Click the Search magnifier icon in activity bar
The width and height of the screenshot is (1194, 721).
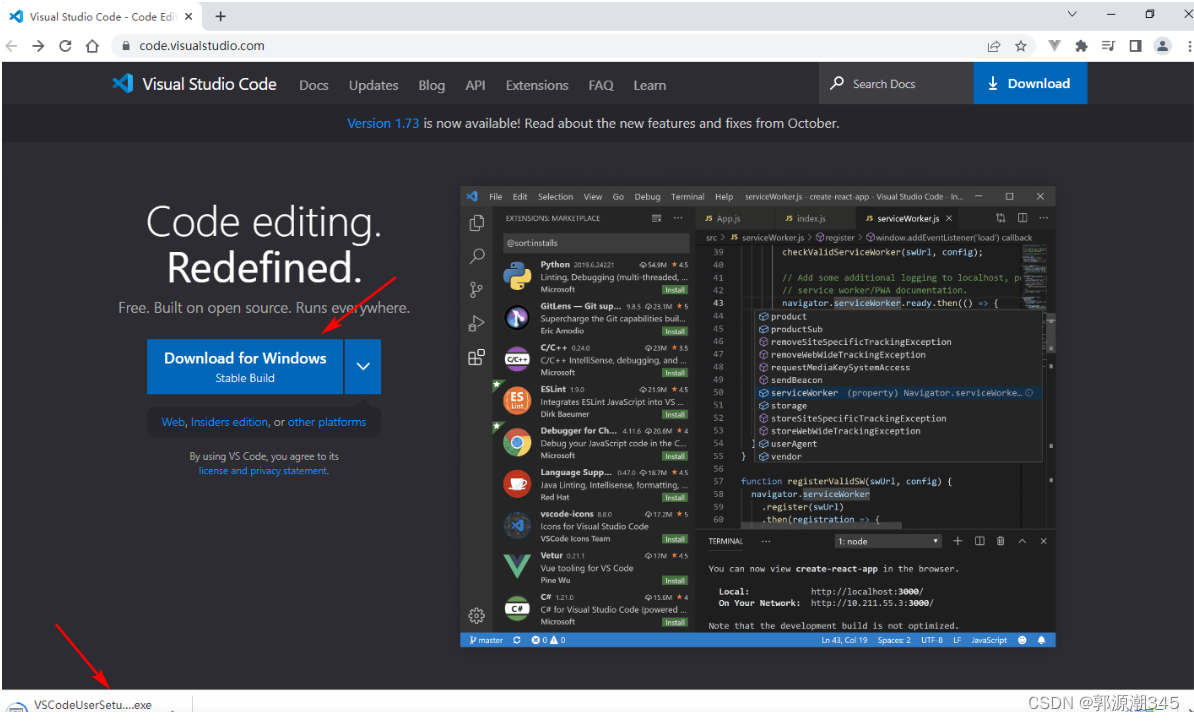tap(477, 256)
